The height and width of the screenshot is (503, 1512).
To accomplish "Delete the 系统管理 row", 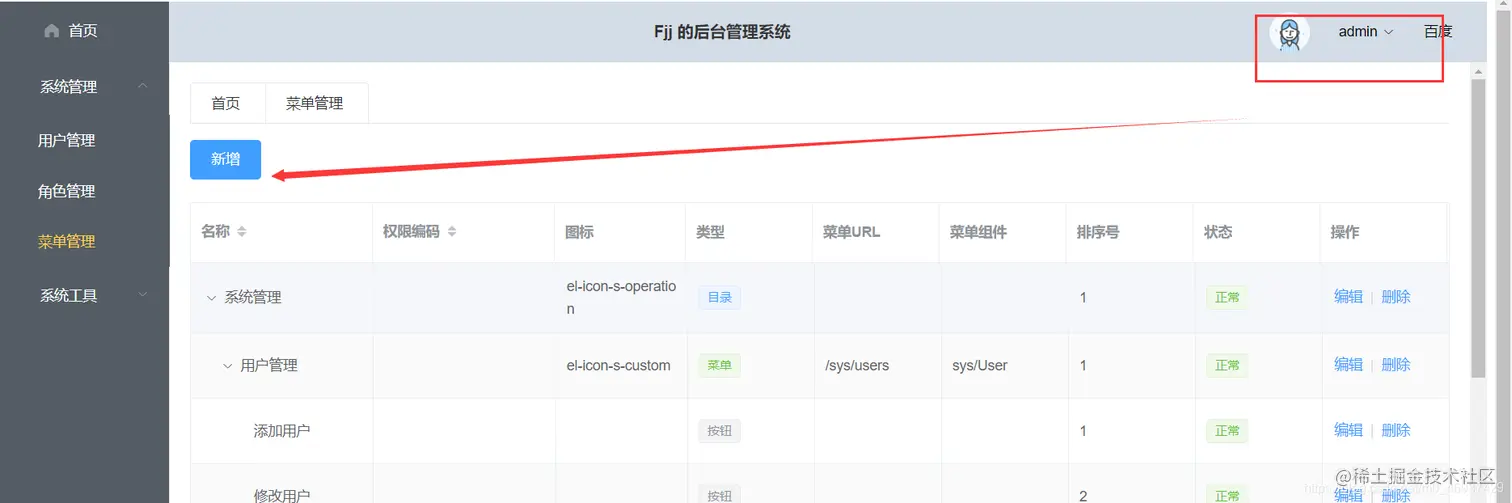I will click(1396, 297).
